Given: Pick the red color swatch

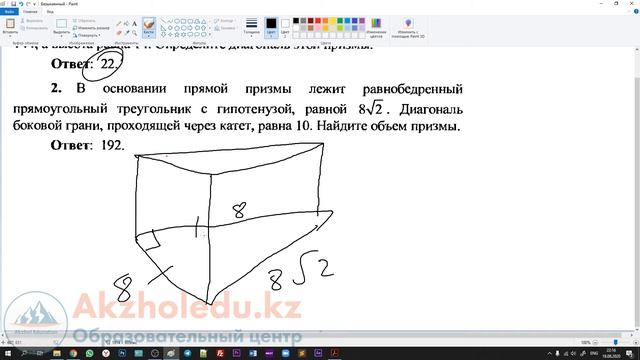Looking at the screenshot, I should (x=318, y=21).
